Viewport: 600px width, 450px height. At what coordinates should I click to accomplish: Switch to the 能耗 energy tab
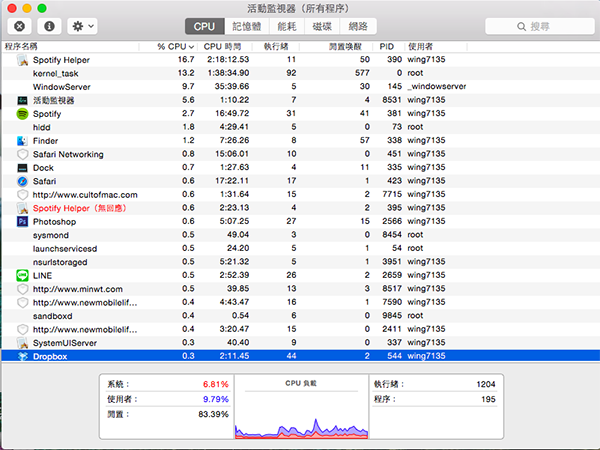(287, 26)
